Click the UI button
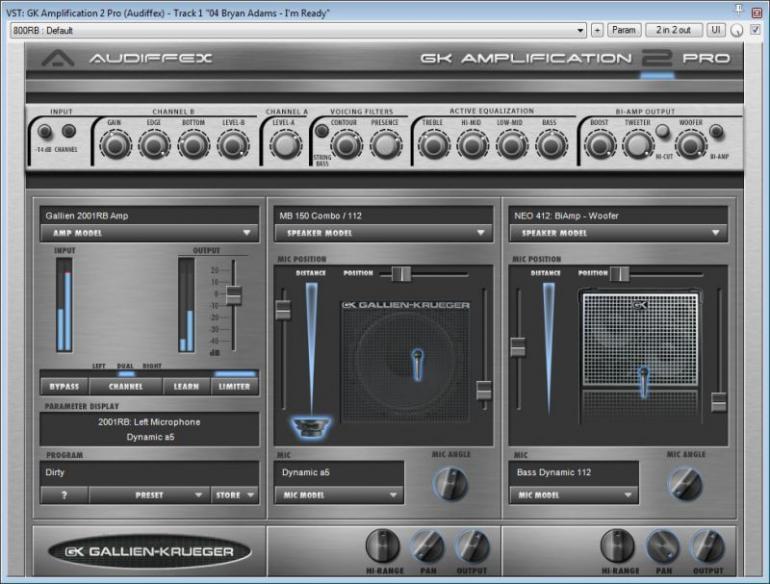 [x=716, y=30]
